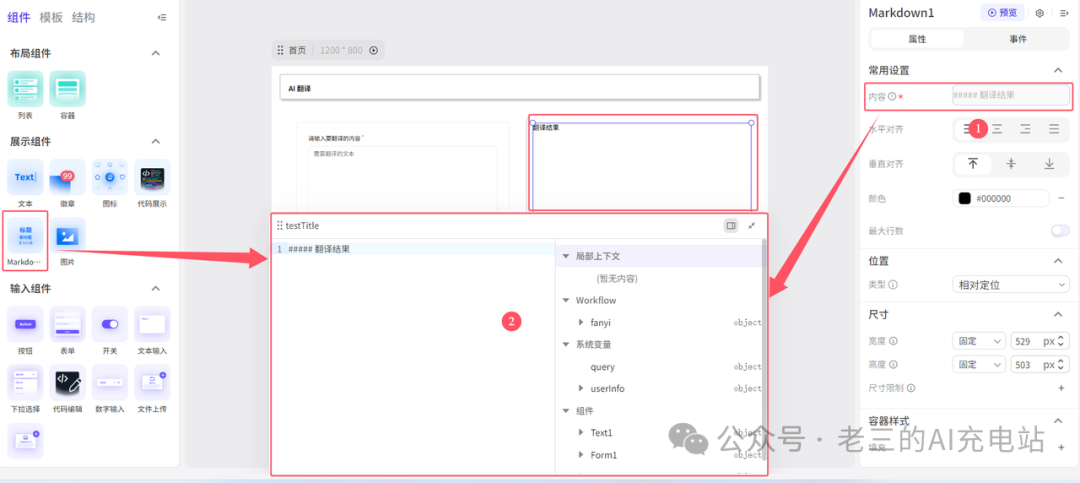The width and height of the screenshot is (1080, 483).
Task: Remove color with minus icon
Action: click(1061, 198)
